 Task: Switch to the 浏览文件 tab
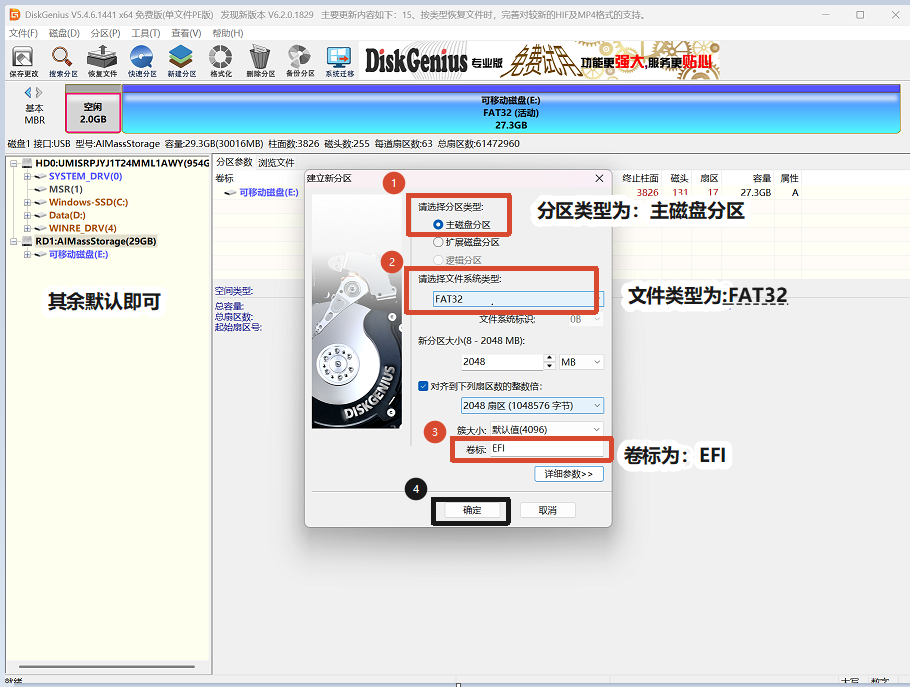click(276, 162)
